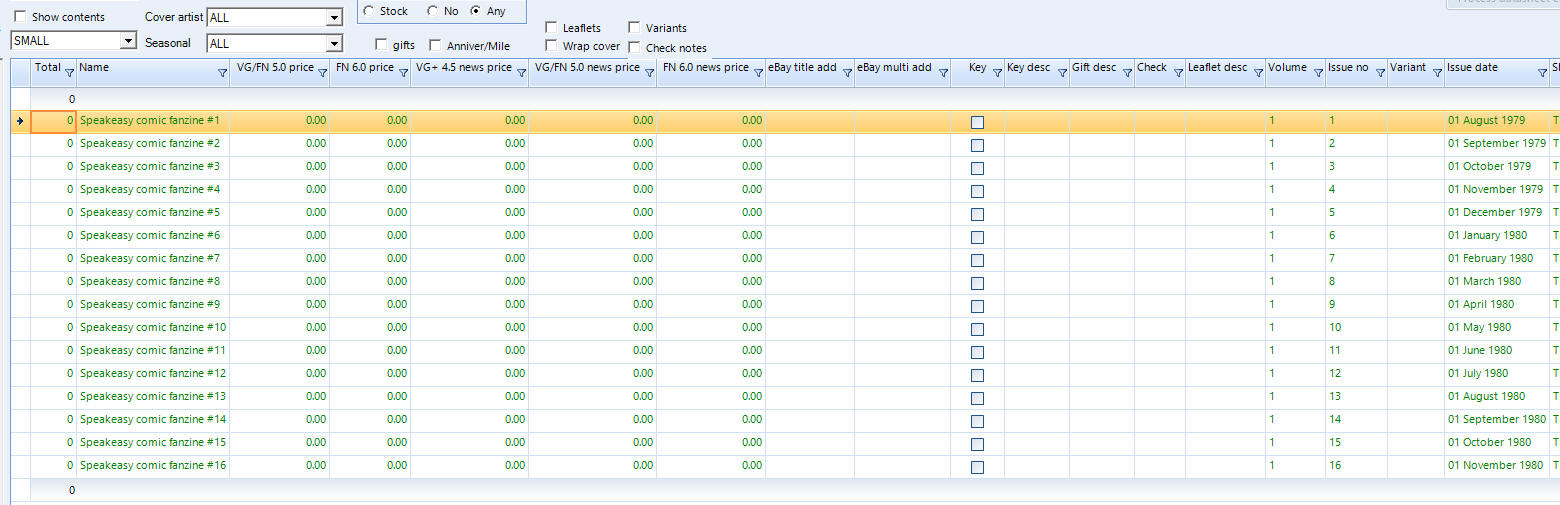Sort by the Variant column header

tap(1408, 68)
